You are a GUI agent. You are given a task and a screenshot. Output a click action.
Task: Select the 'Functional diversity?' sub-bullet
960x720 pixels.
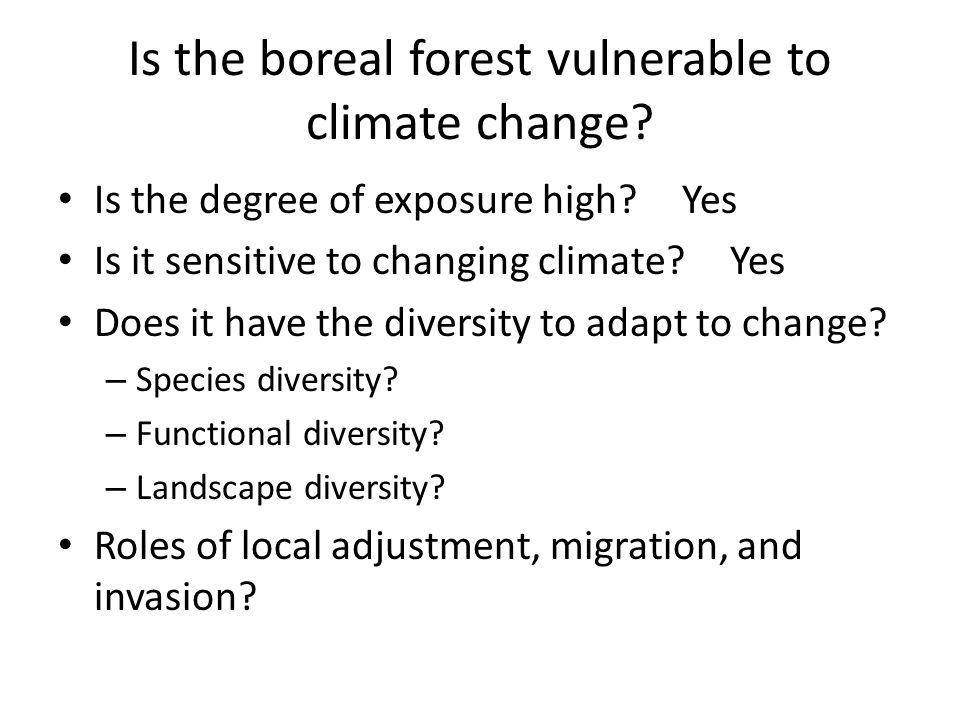pyautogui.click(x=289, y=434)
